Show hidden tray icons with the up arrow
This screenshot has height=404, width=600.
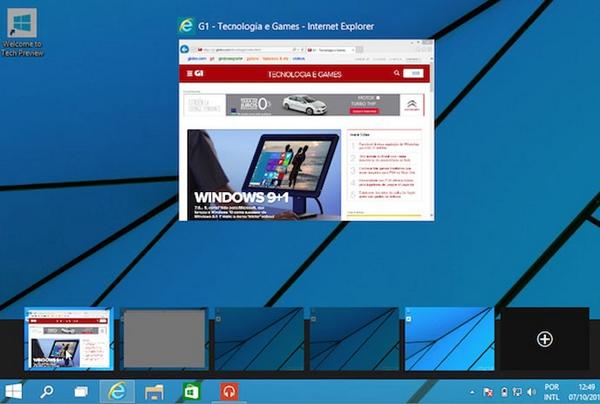click(472, 392)
